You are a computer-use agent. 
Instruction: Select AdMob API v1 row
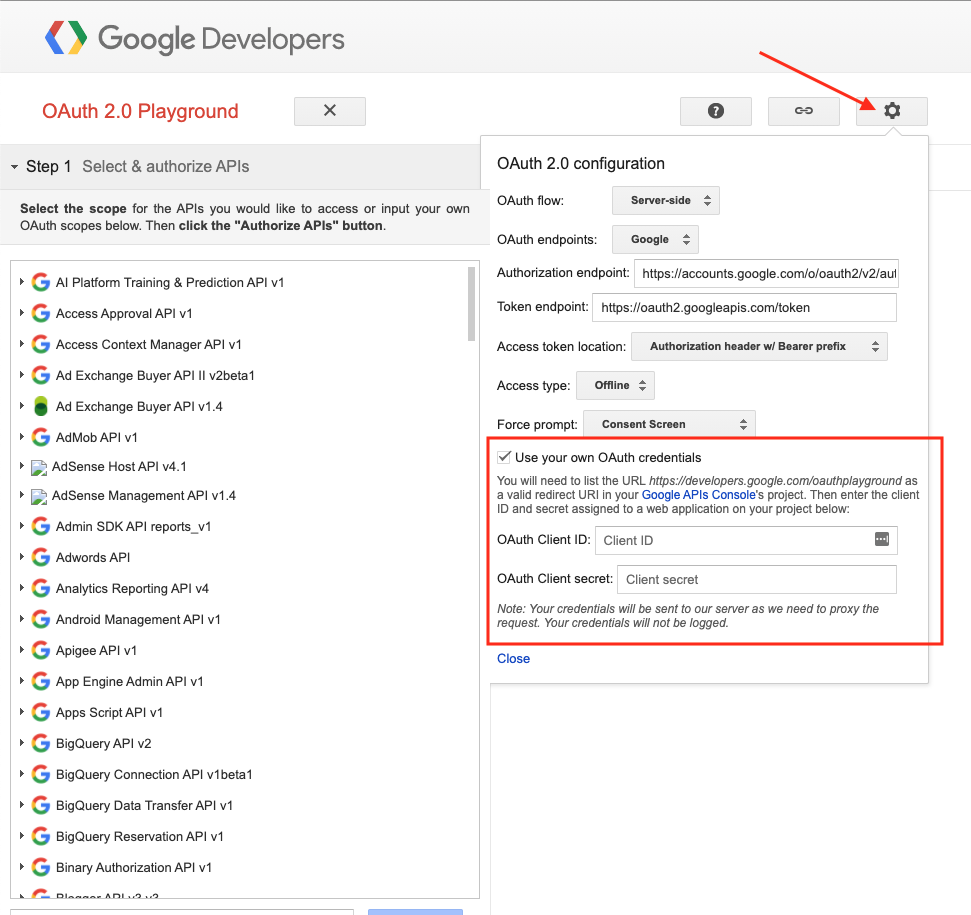pyautogui.click(x=97, y=437)
